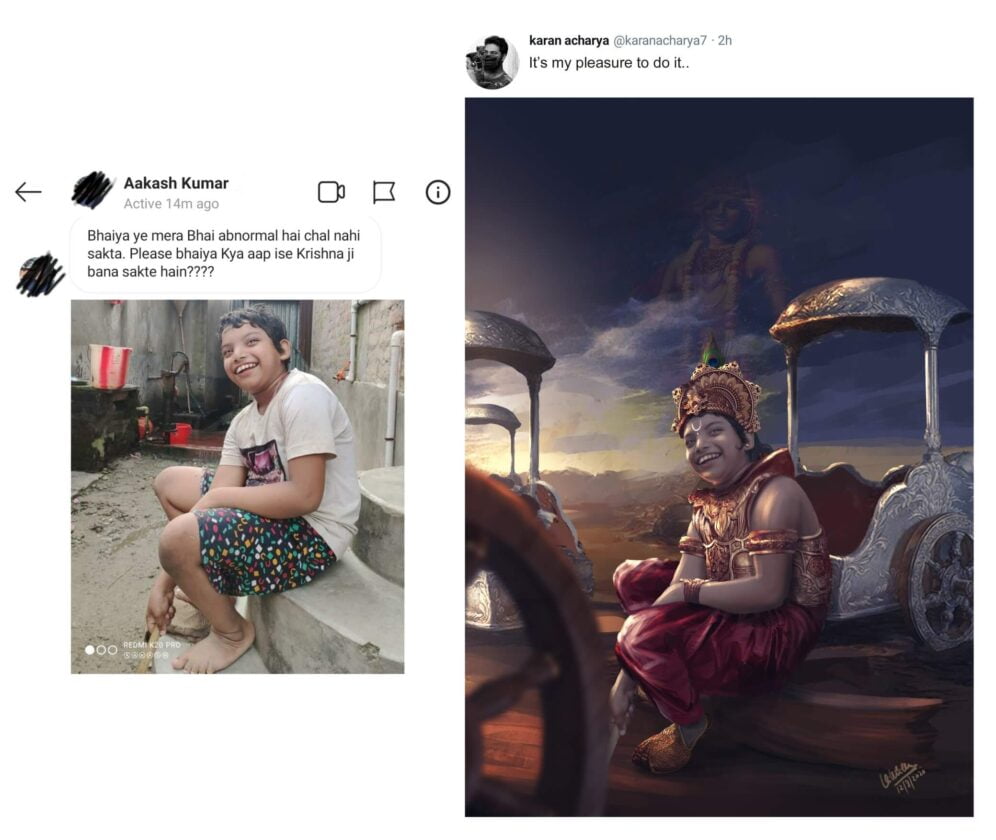Open the Krishna painting in the tweet

[x=718, y=456]
